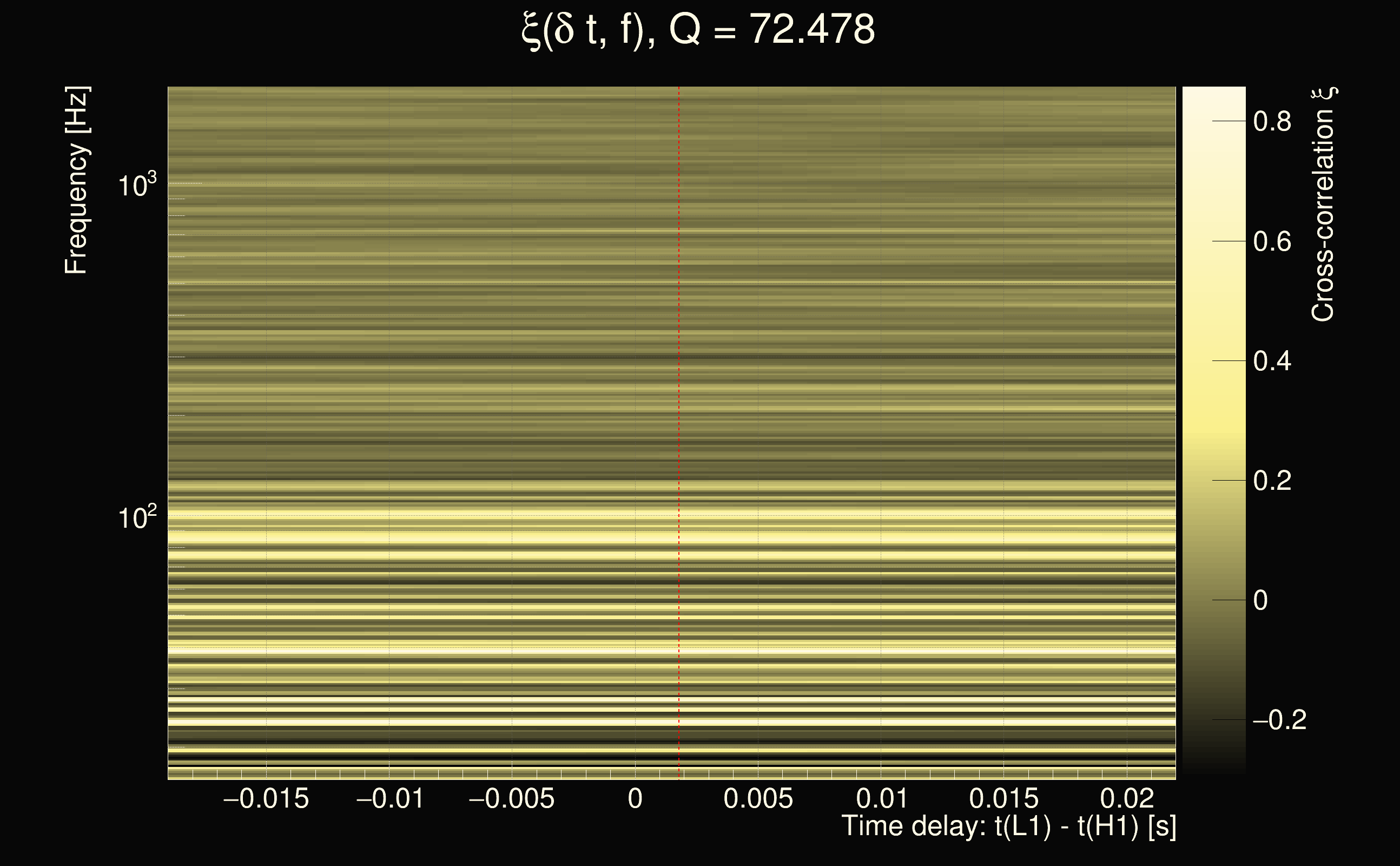Click the –0.01 time delay tick label
This screenshot has width=1400, height=866.
pyautogui.click(x=390, y=798)
